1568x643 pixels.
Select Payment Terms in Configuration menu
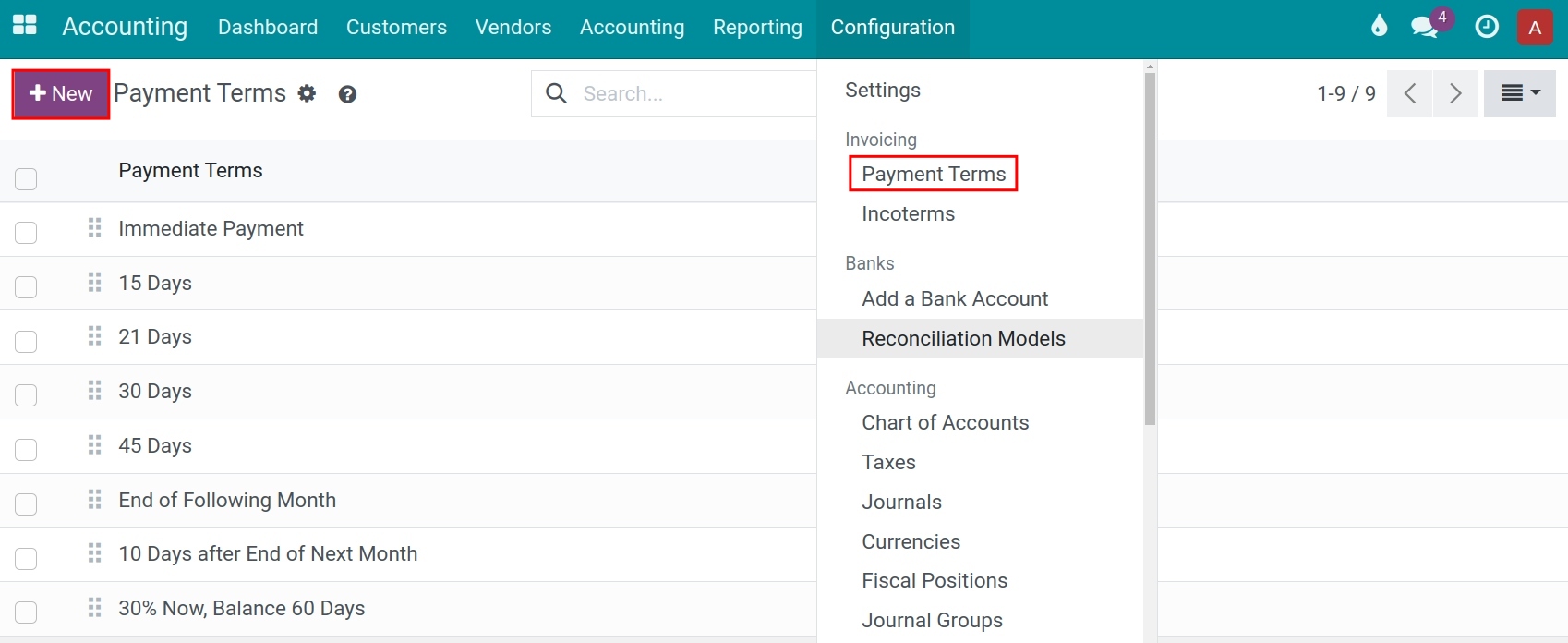(x=934, y=174)
